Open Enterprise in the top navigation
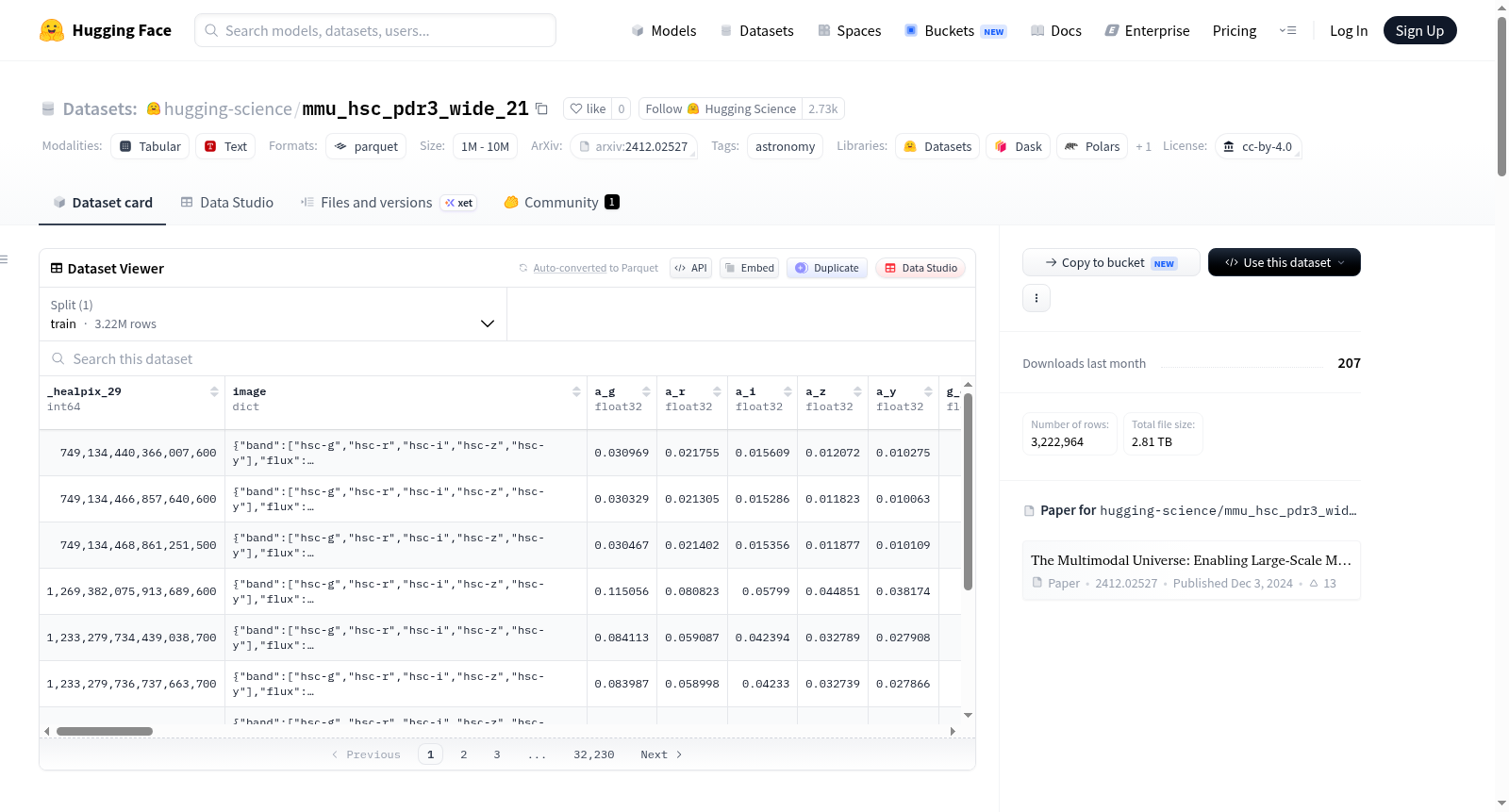 point(1147,30)
